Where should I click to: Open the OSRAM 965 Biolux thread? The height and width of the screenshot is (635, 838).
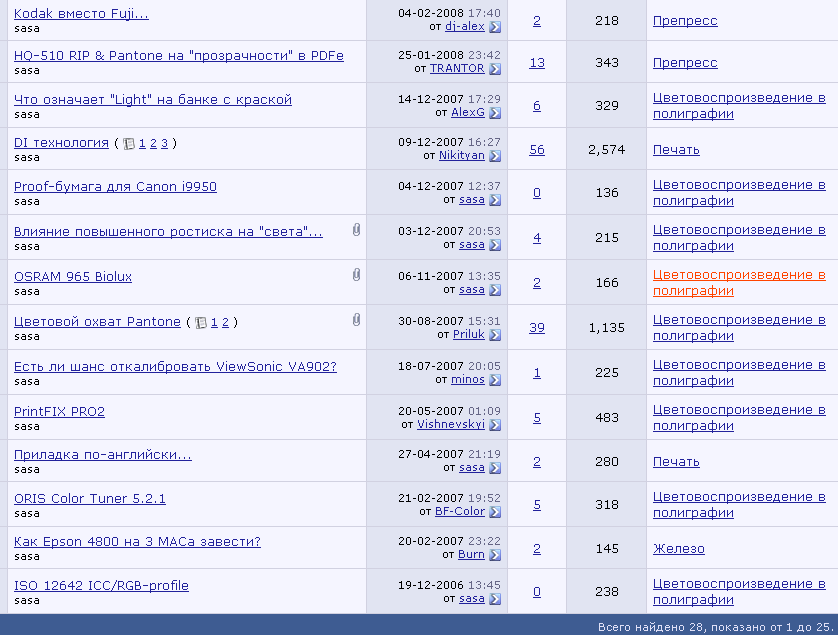coord(73,277)
